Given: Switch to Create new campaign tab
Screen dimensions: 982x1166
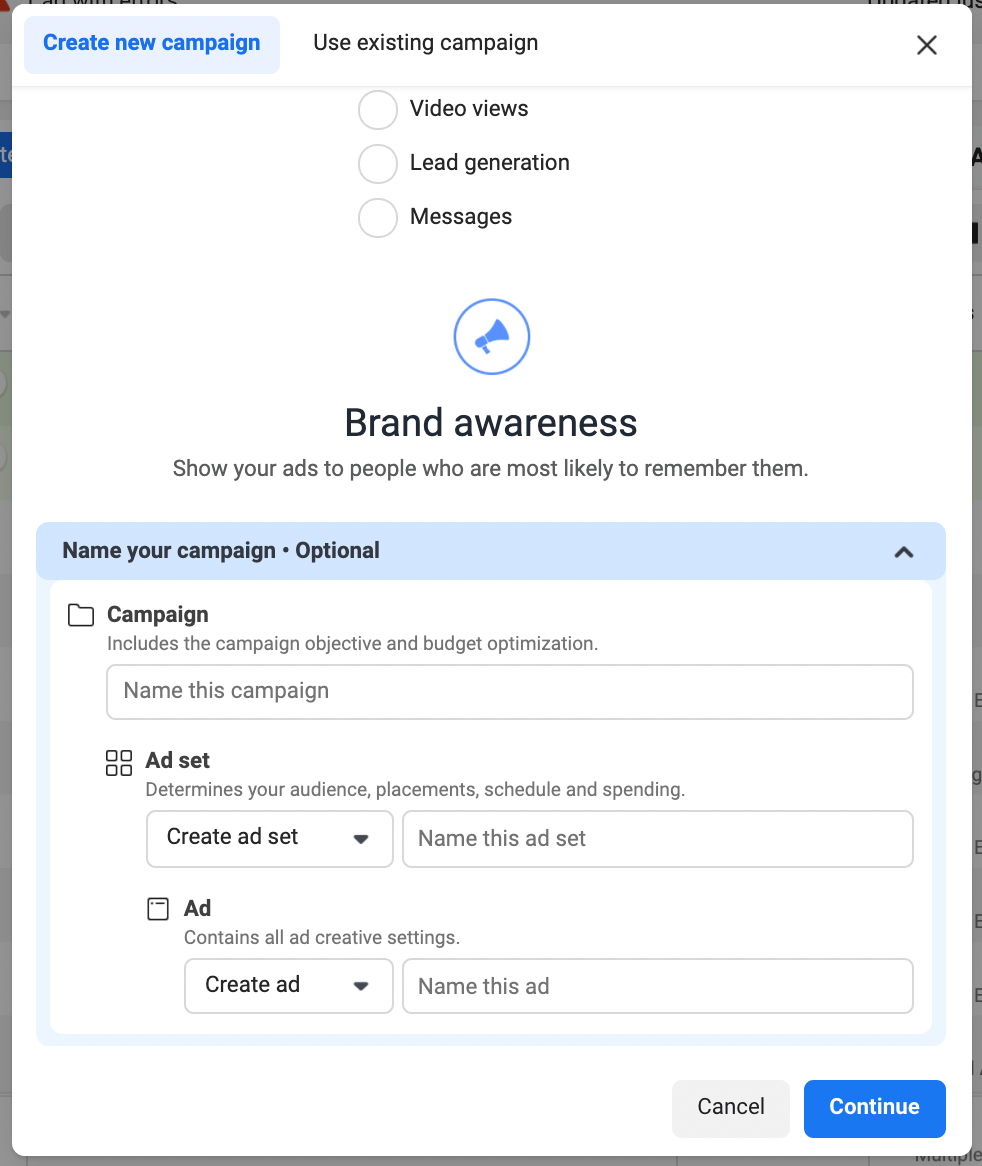Looking at the screenshot, I should (x=152, y=45).
